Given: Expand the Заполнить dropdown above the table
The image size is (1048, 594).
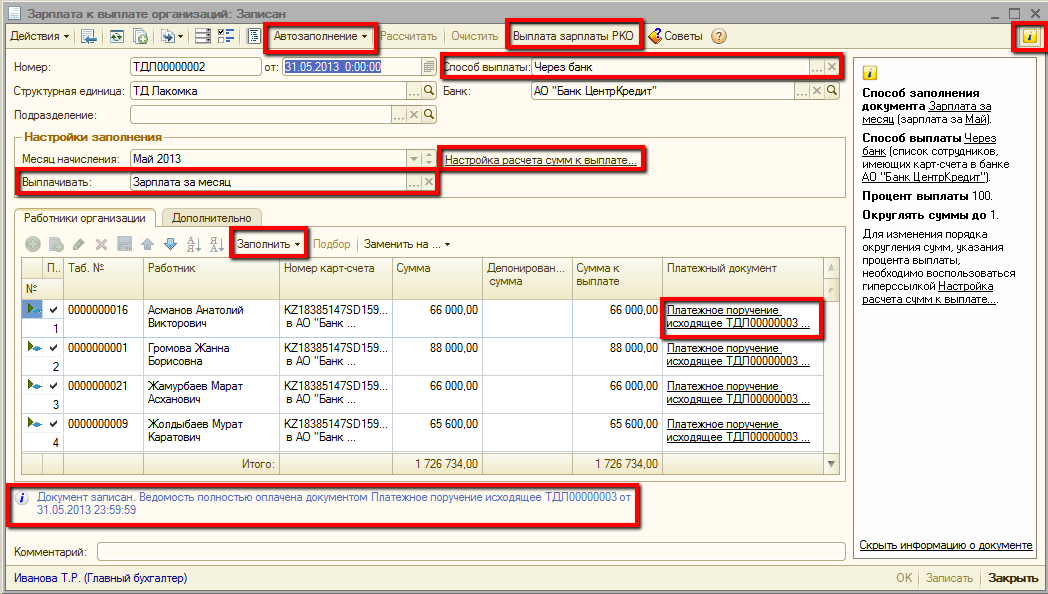Looking at the screenshot, I should (268, 244).
